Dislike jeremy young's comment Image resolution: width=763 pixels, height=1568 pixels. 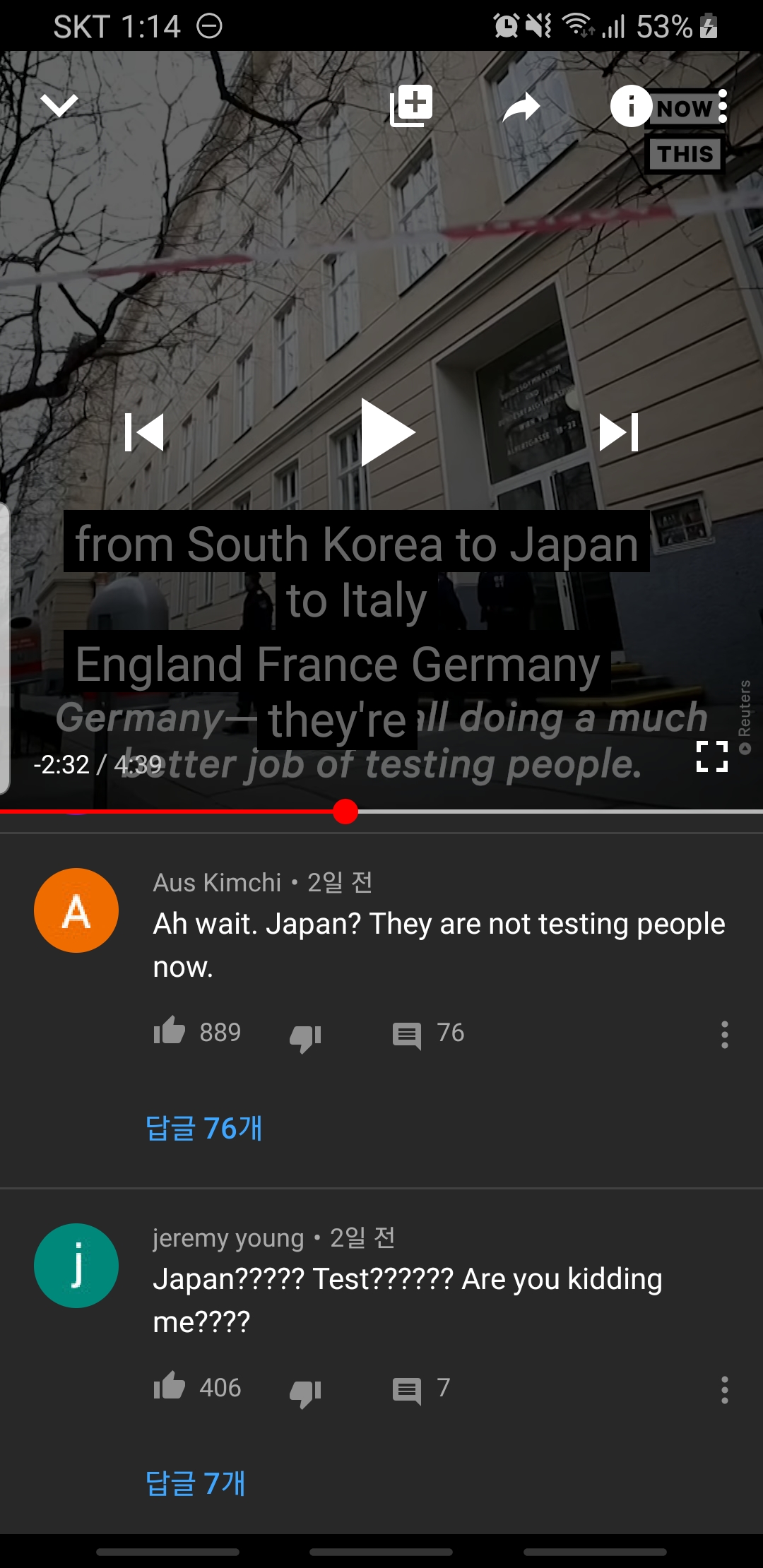(305, 1391)
